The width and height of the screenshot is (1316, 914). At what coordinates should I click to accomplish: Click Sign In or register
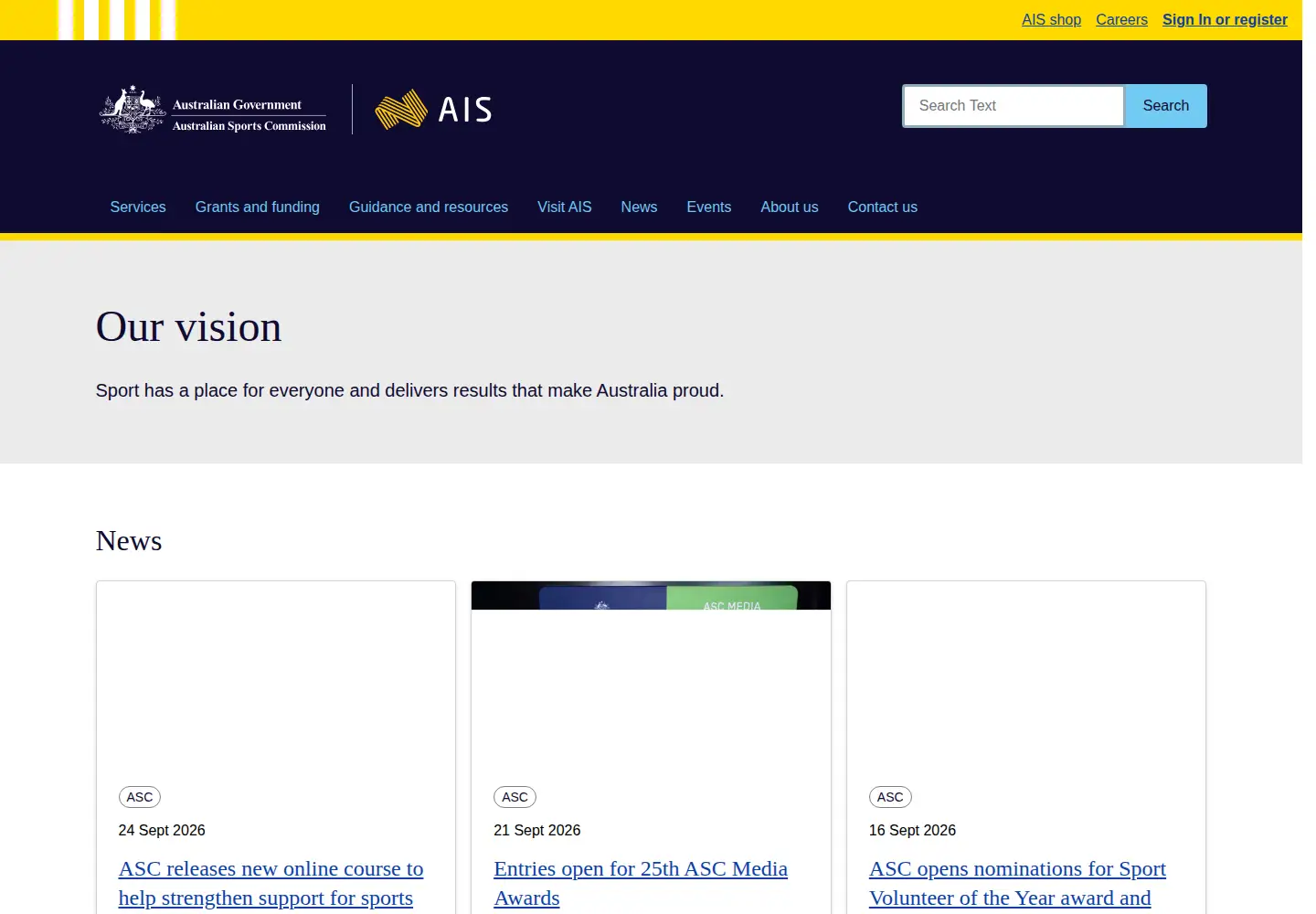pos(1225,20)
